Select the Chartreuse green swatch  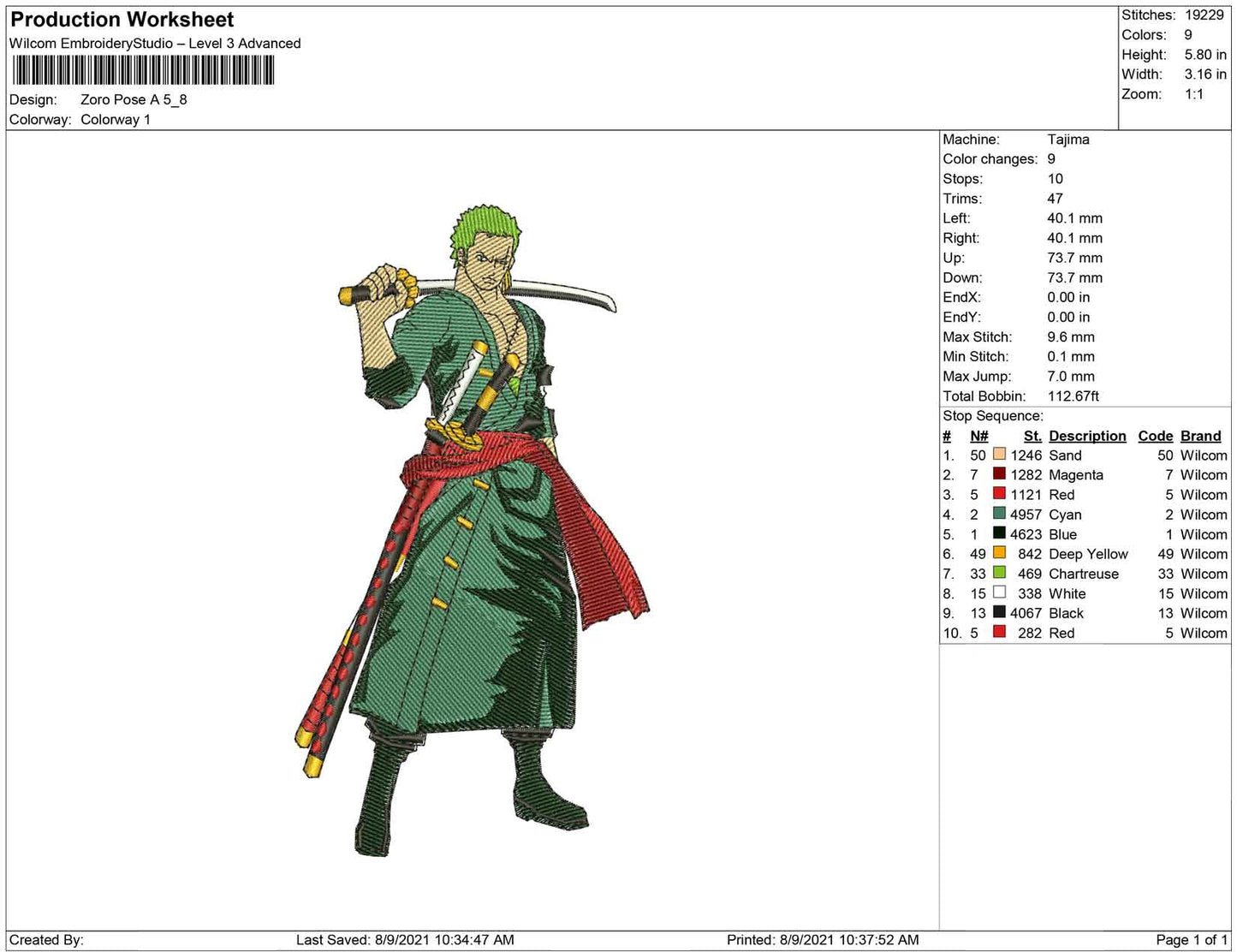pos(999,573)
